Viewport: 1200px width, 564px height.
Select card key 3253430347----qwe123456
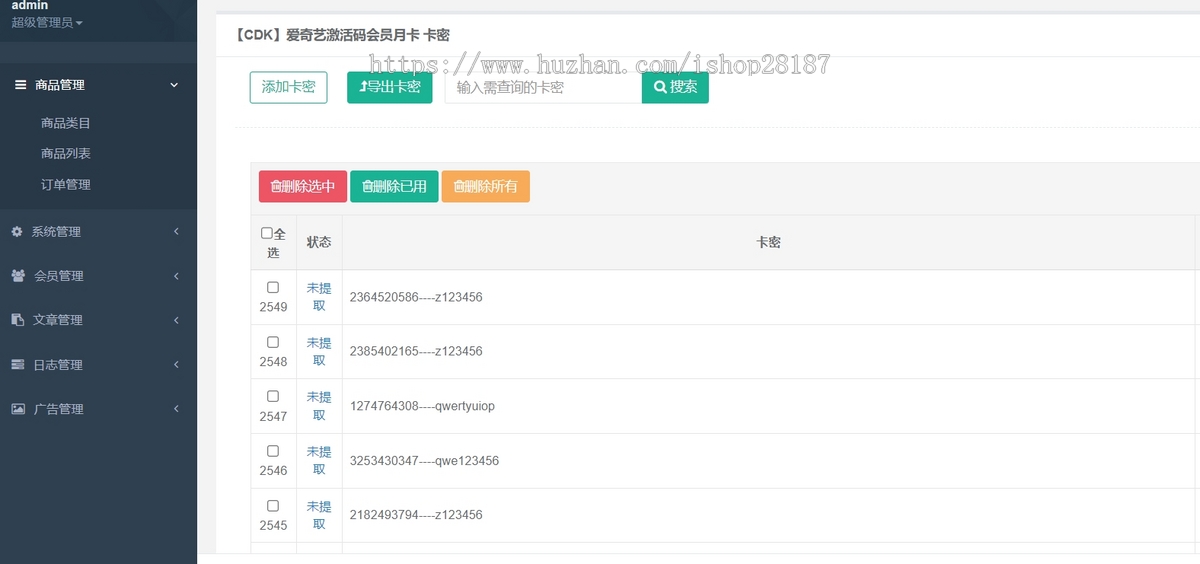pyautogui.click(x=424, y=461)
